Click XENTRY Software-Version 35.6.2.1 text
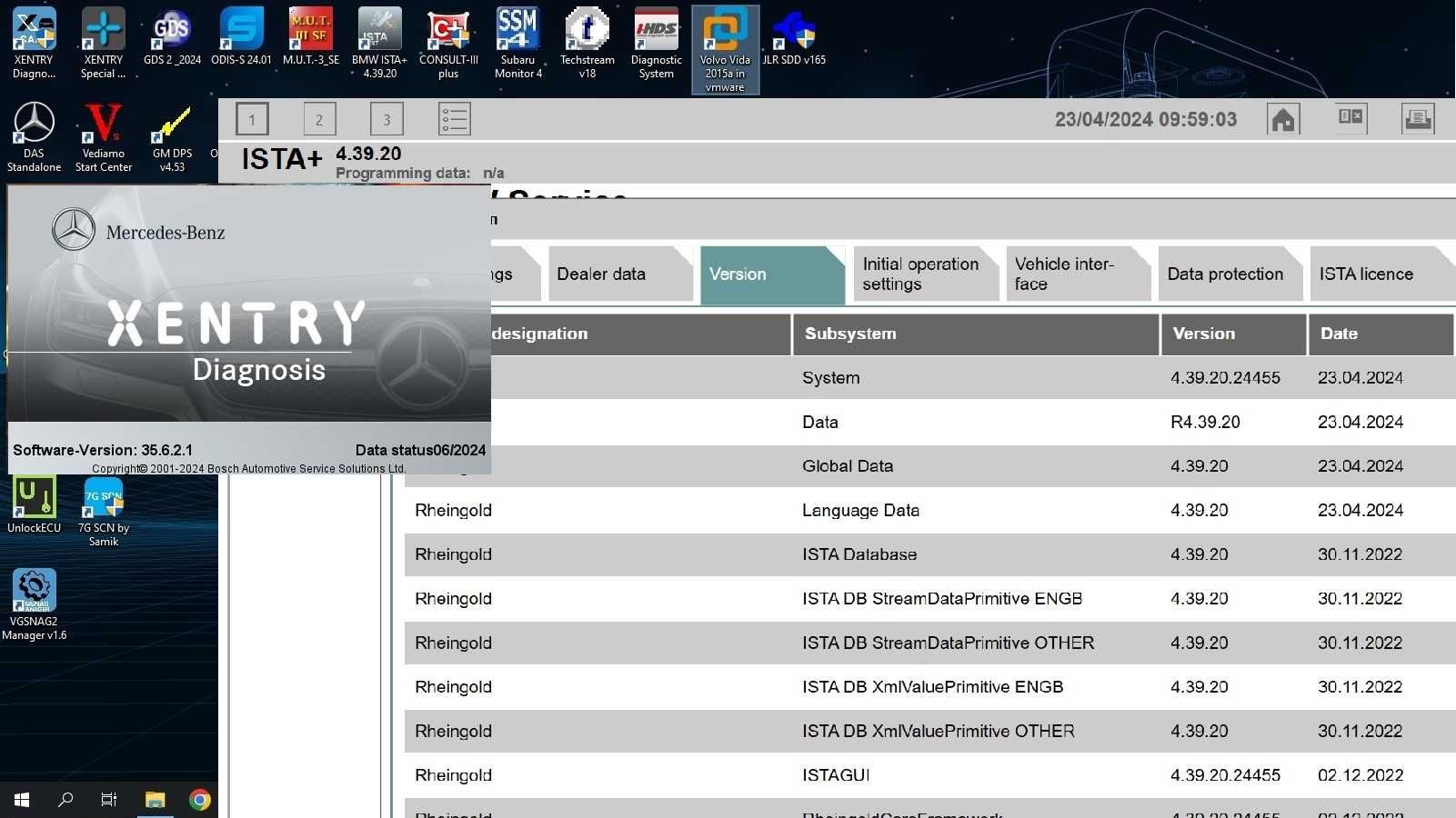The width and height of the screenshot is (1456, 818). (103, 450)
